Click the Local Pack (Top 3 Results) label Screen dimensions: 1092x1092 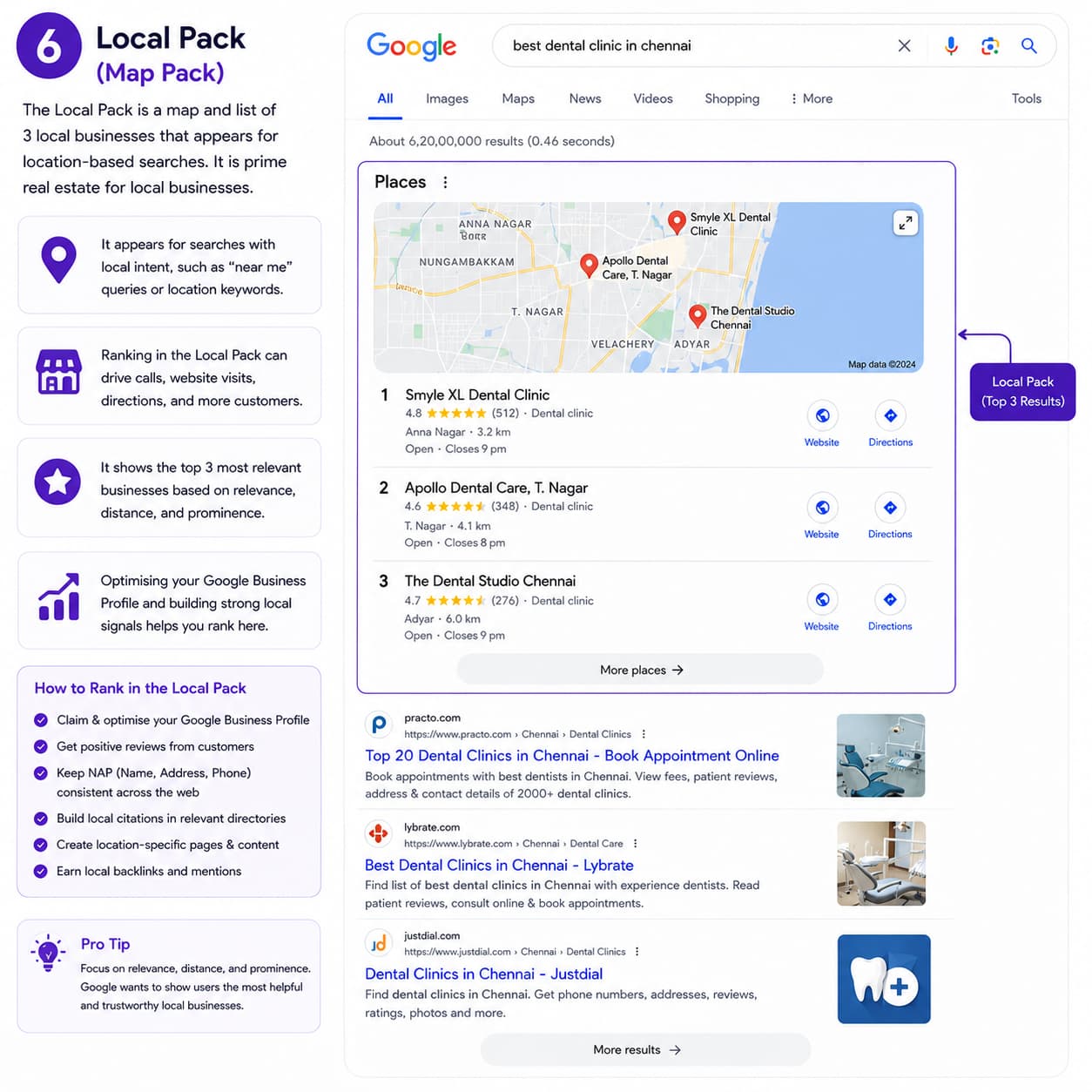pyautogui.click(x=1022, y=392)
